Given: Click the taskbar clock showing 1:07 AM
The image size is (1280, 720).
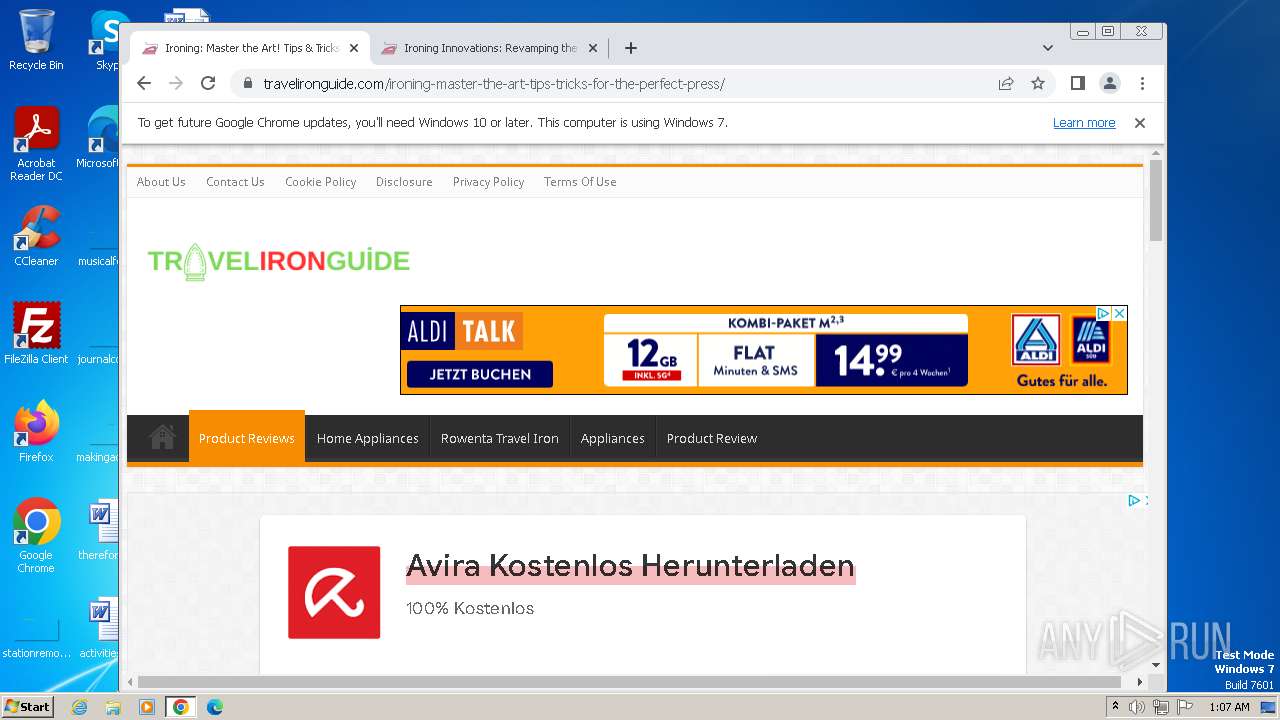Looking at the screenshot, I should click(1229, 707).
